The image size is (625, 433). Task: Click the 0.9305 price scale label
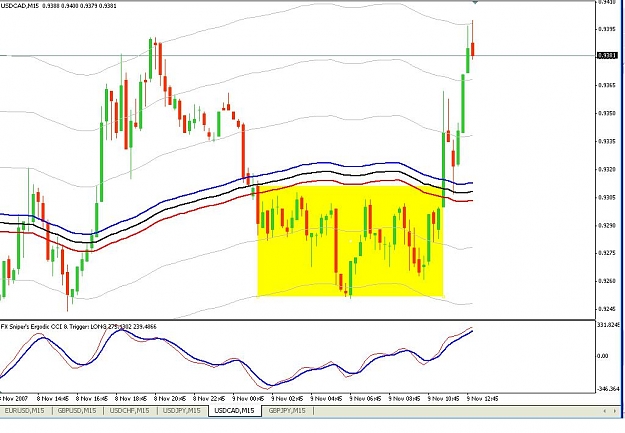[607, 197]
